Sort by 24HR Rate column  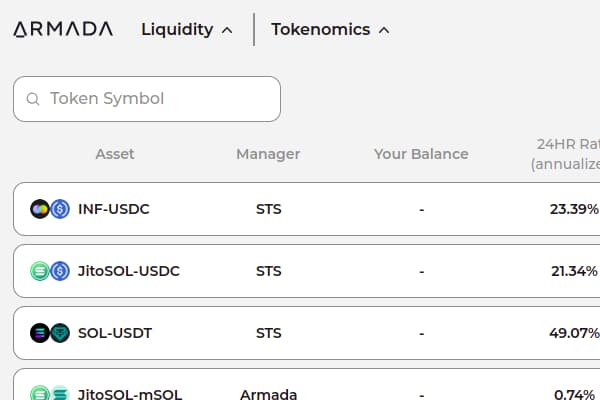click(566, 153)
